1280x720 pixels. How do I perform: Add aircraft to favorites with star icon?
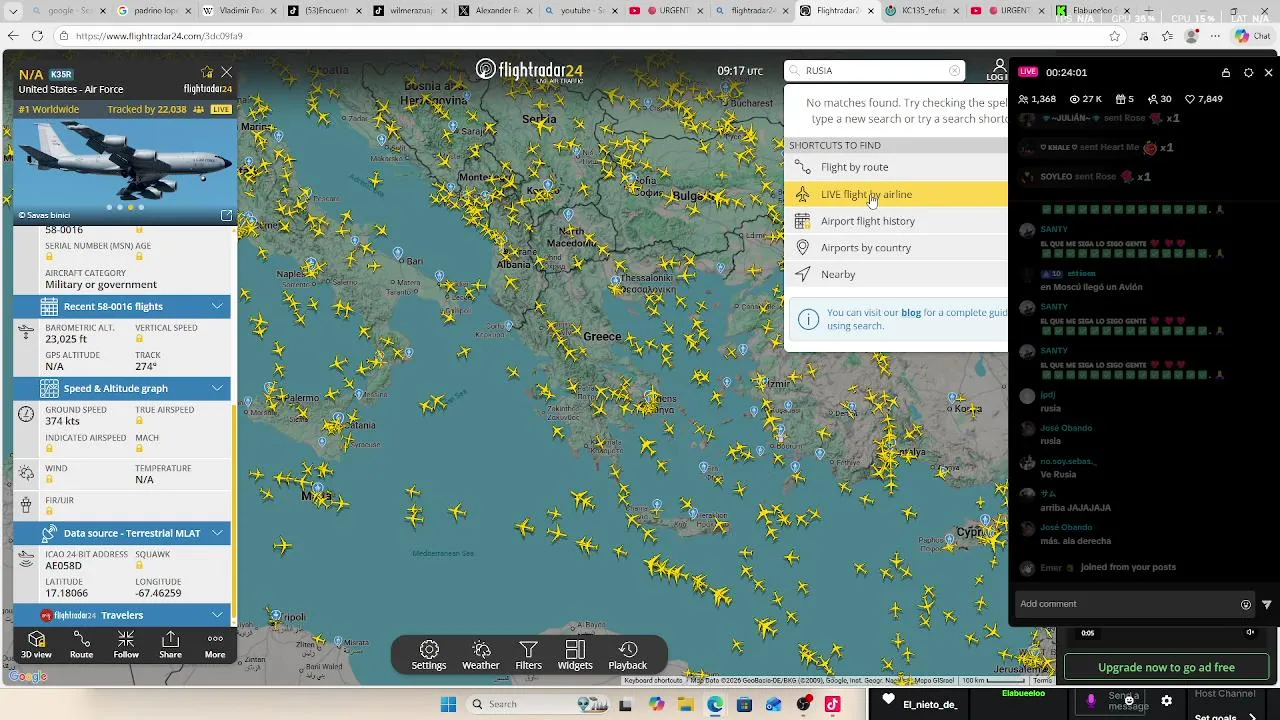(207, 73)
